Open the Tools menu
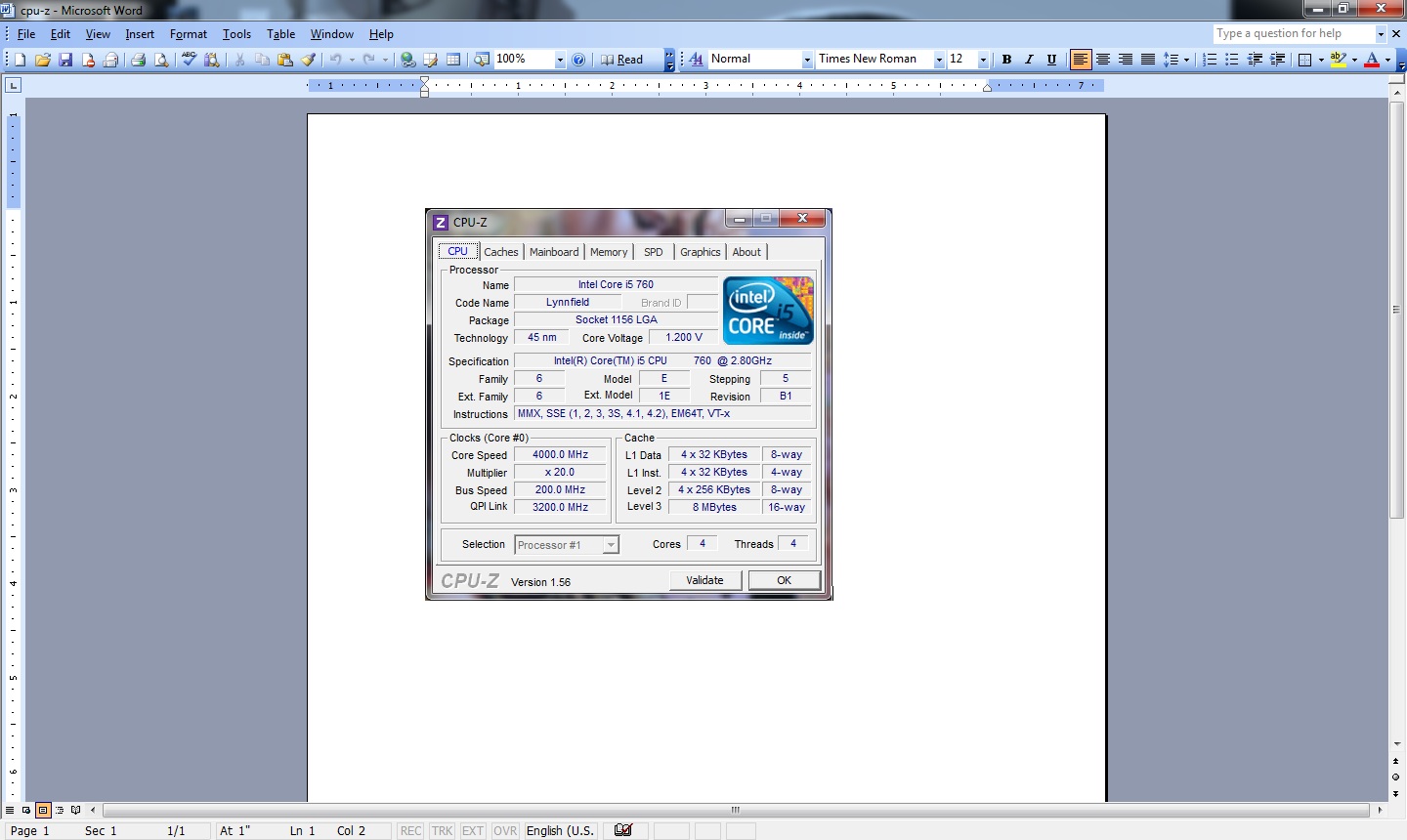 (236, 34)
